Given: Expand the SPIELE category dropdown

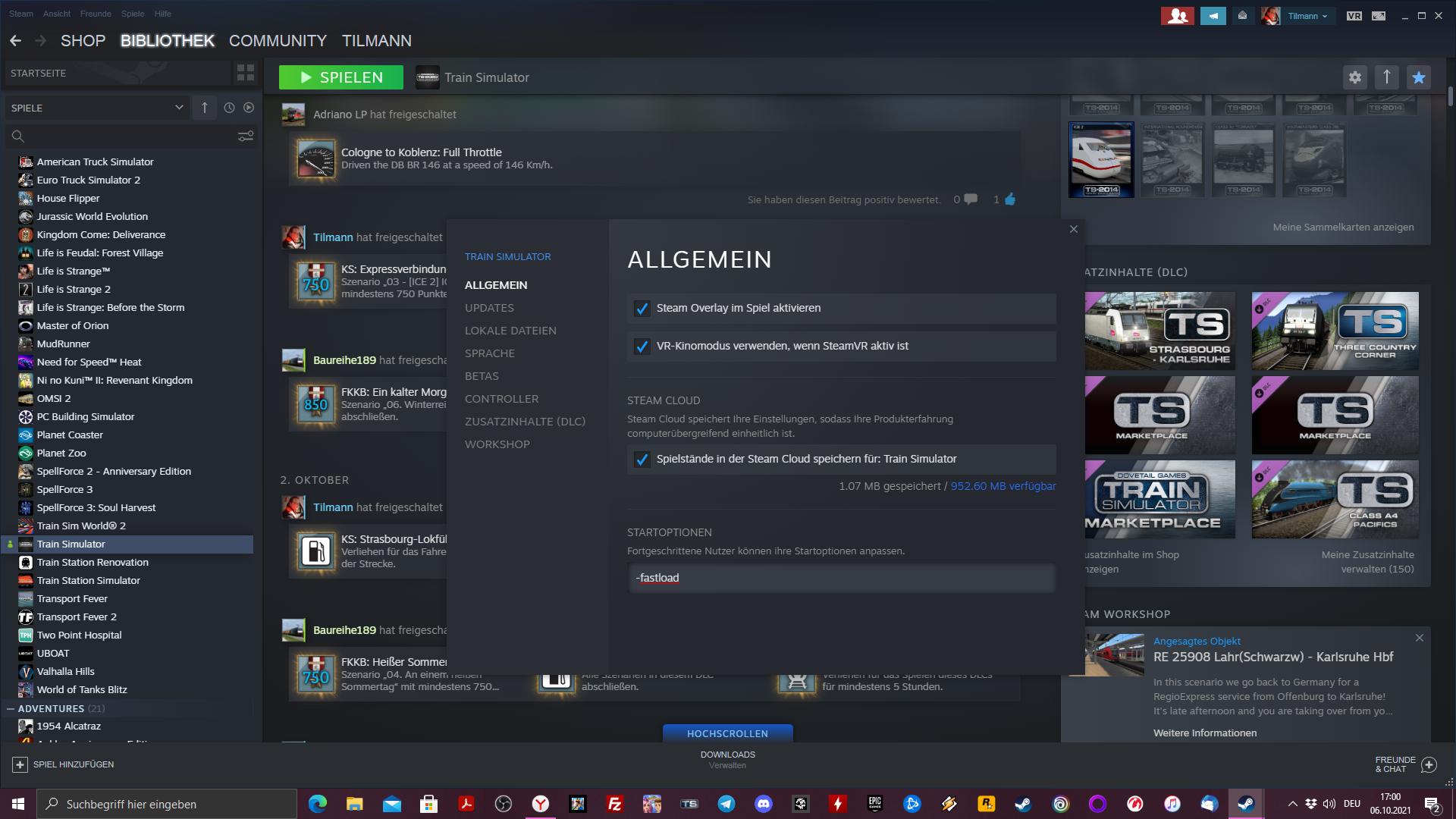Looking at the screenshot, I should tap(179, 108).
